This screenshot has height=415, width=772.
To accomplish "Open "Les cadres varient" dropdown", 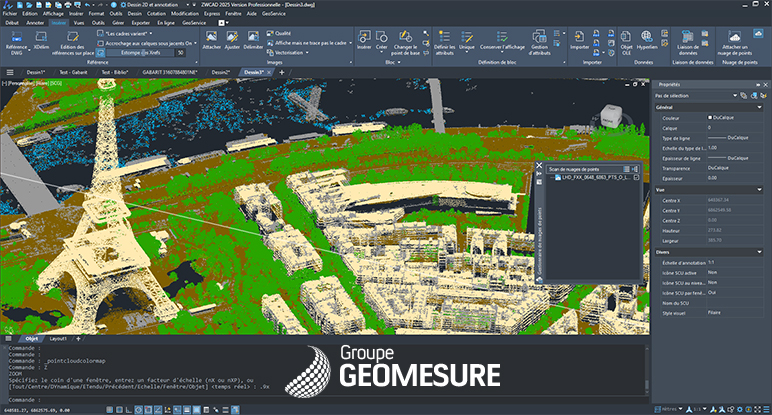I will (x=151, y=33).
